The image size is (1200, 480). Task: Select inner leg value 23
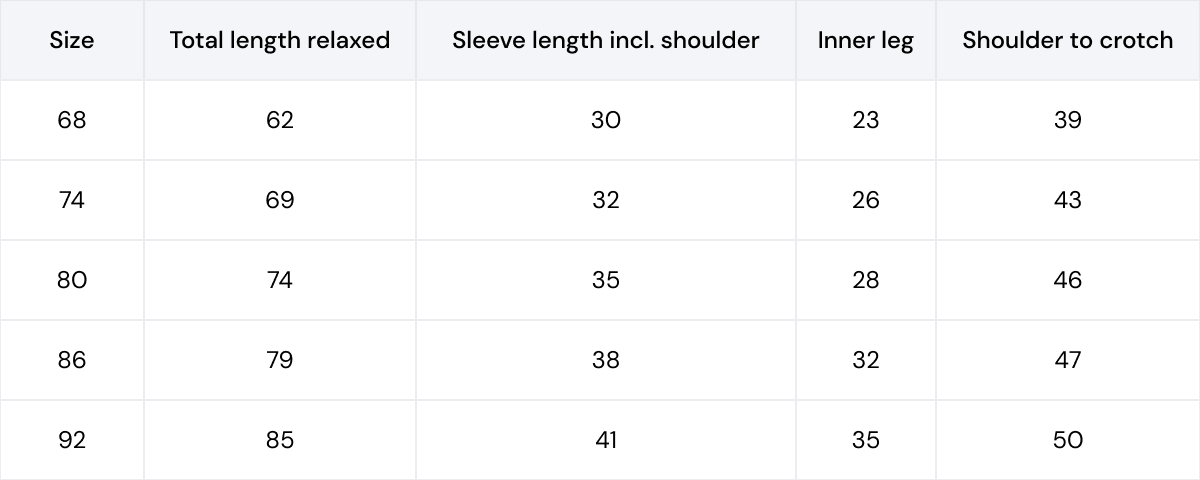866,120
